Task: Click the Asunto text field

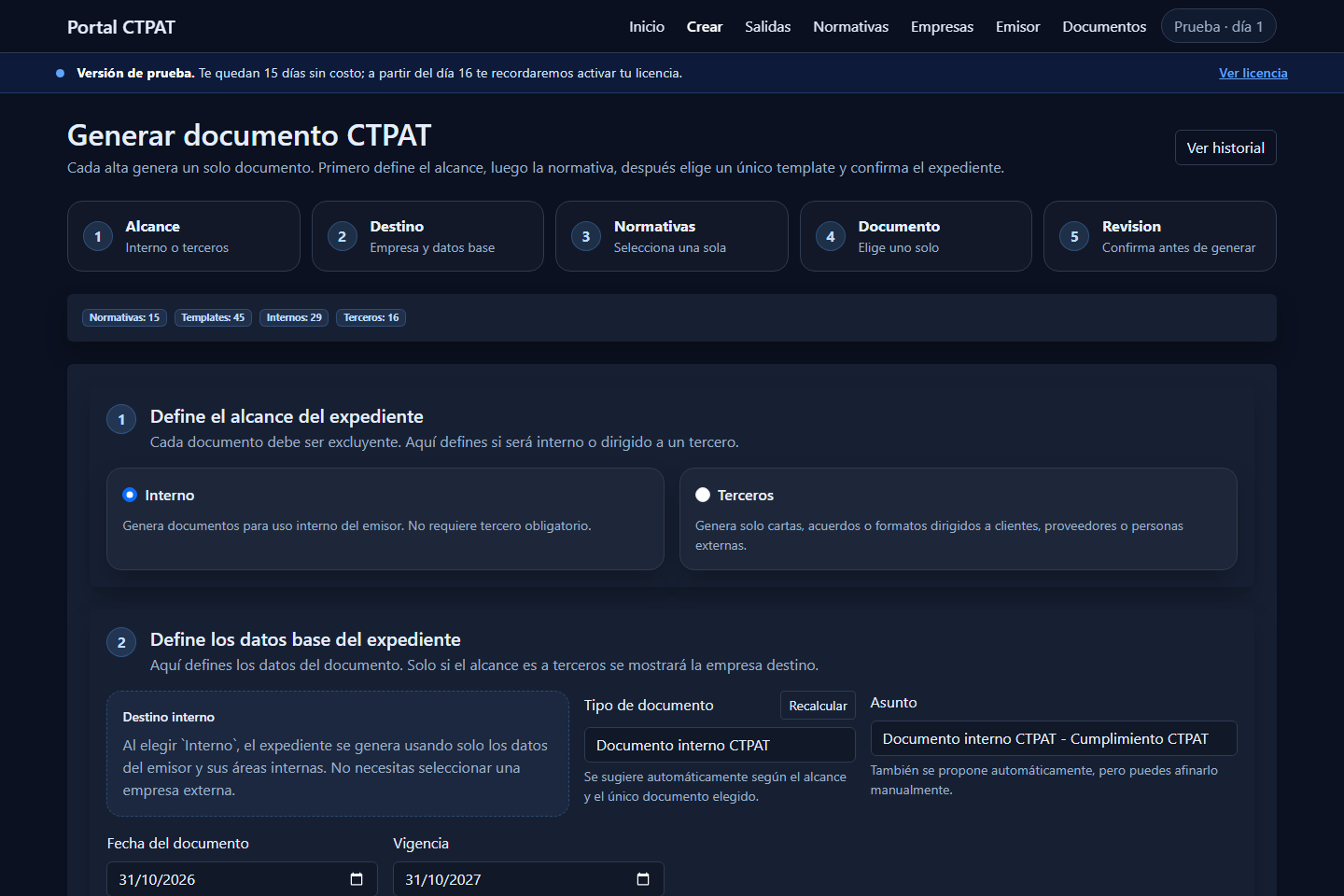Action: [1054, 738]
